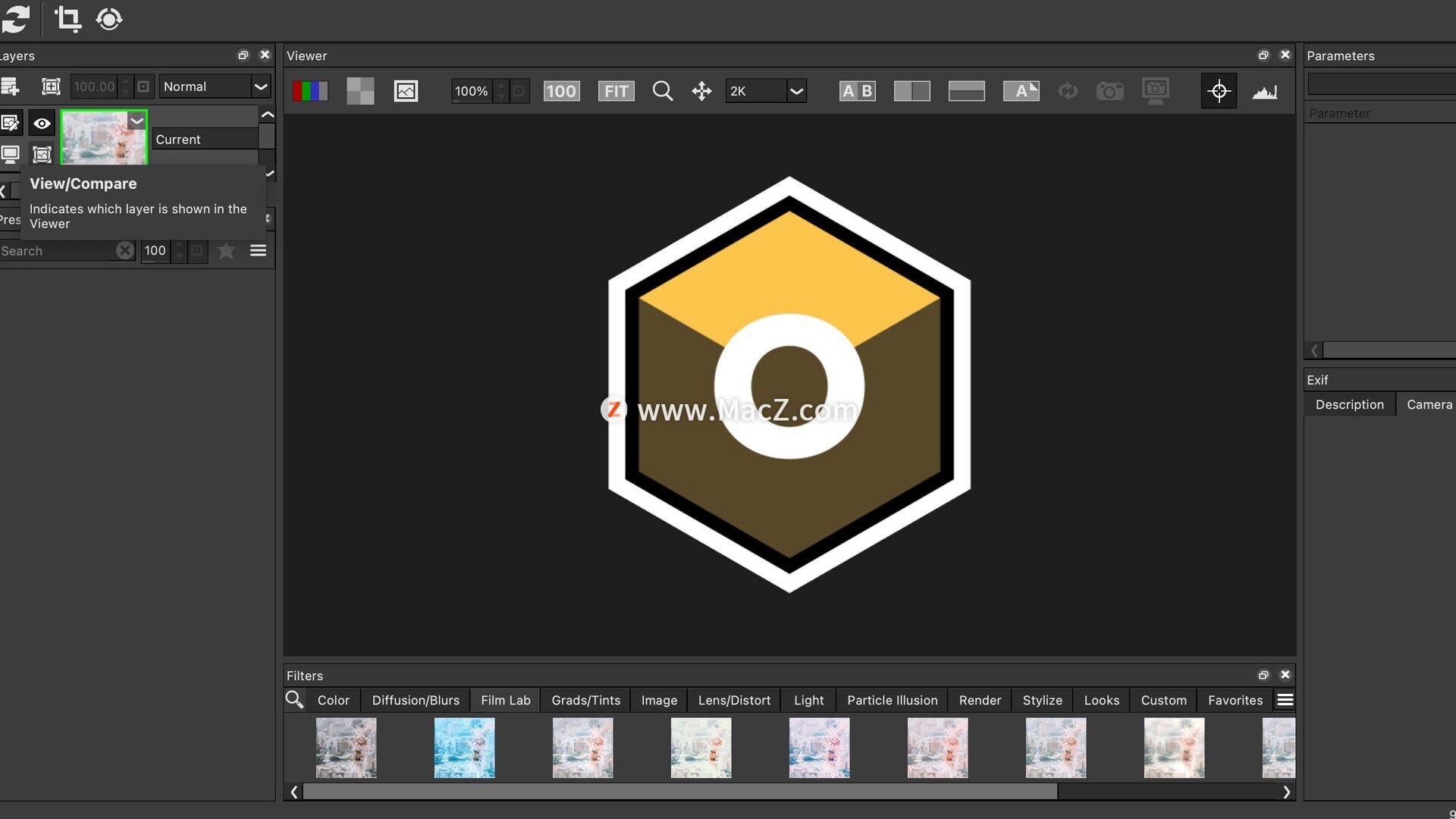Select the Zoom magnifier tool in the Viewer
The width and height of the screenshot is (1456, 819).
[x=663, y=91]
